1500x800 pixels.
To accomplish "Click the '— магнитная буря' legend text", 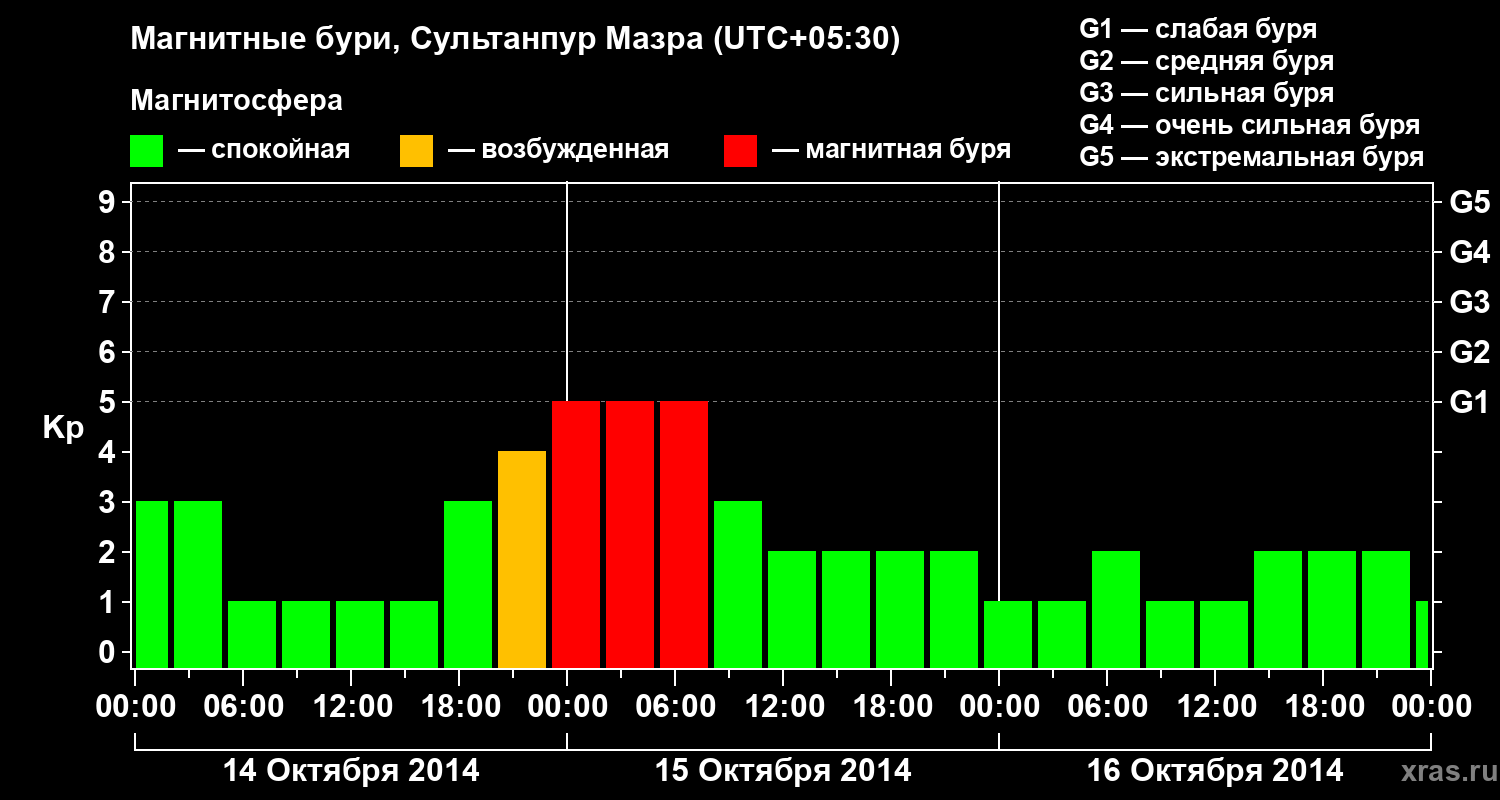I will point(892,151).
